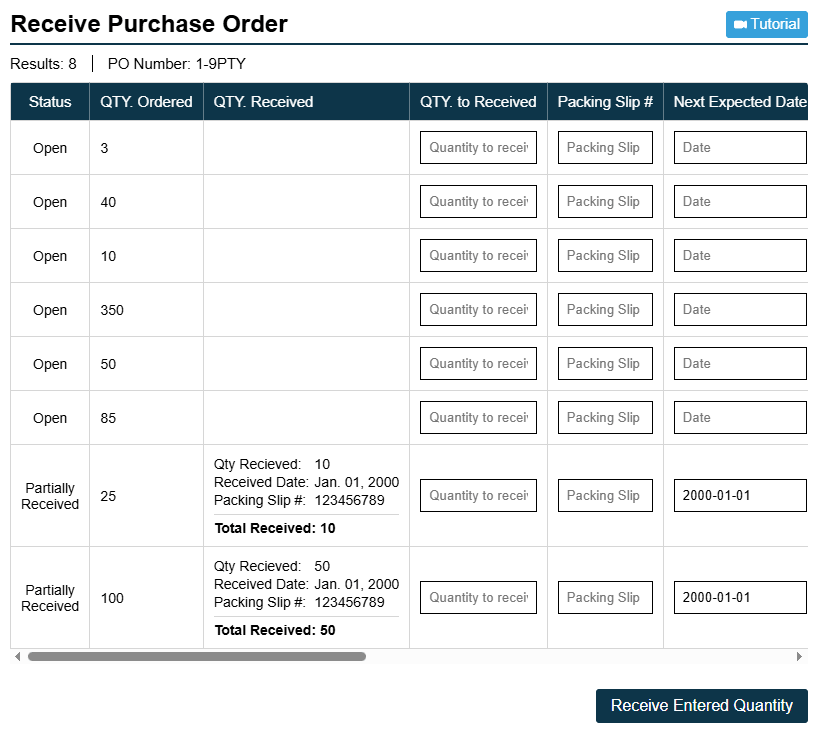Click Quantity to receive field for 100 ordered row
The width and height of the screenshot is (818, 730).
tap(478, 597)
